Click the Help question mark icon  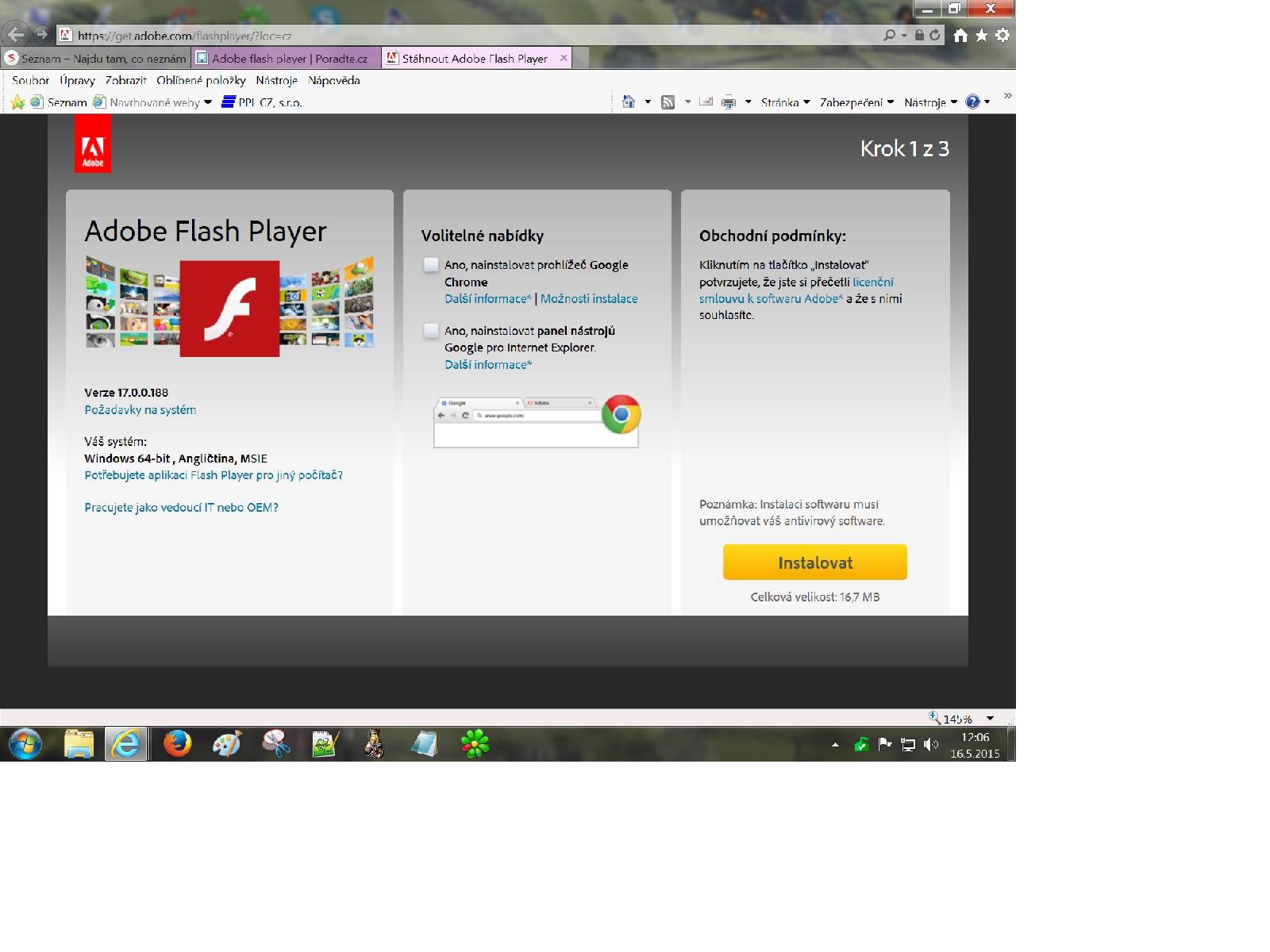973,102
